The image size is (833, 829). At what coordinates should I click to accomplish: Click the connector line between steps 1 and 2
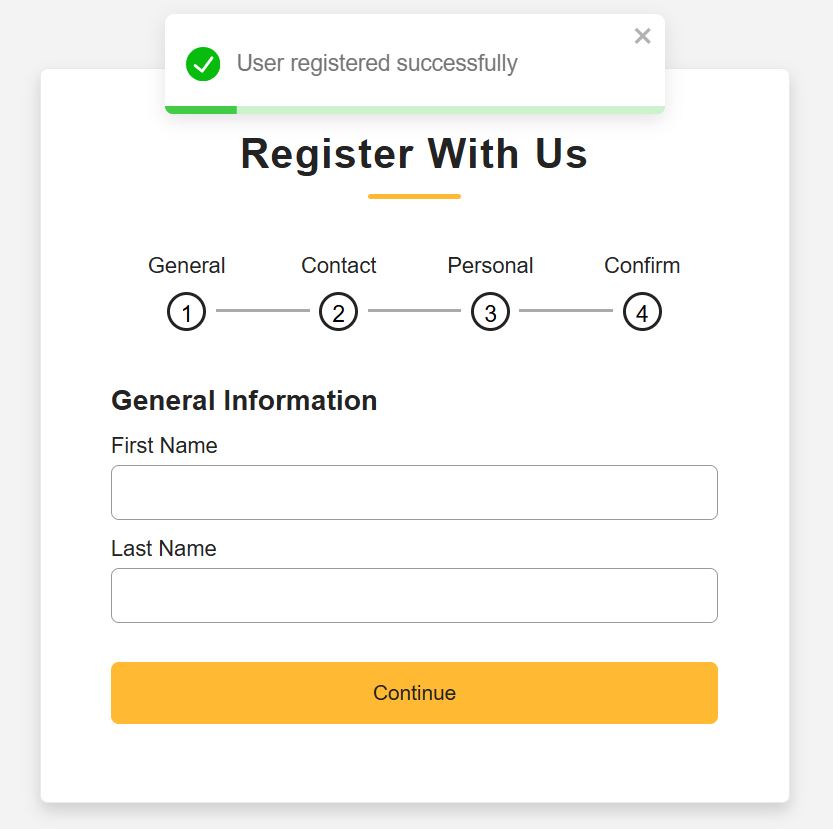tap(262, 311)
